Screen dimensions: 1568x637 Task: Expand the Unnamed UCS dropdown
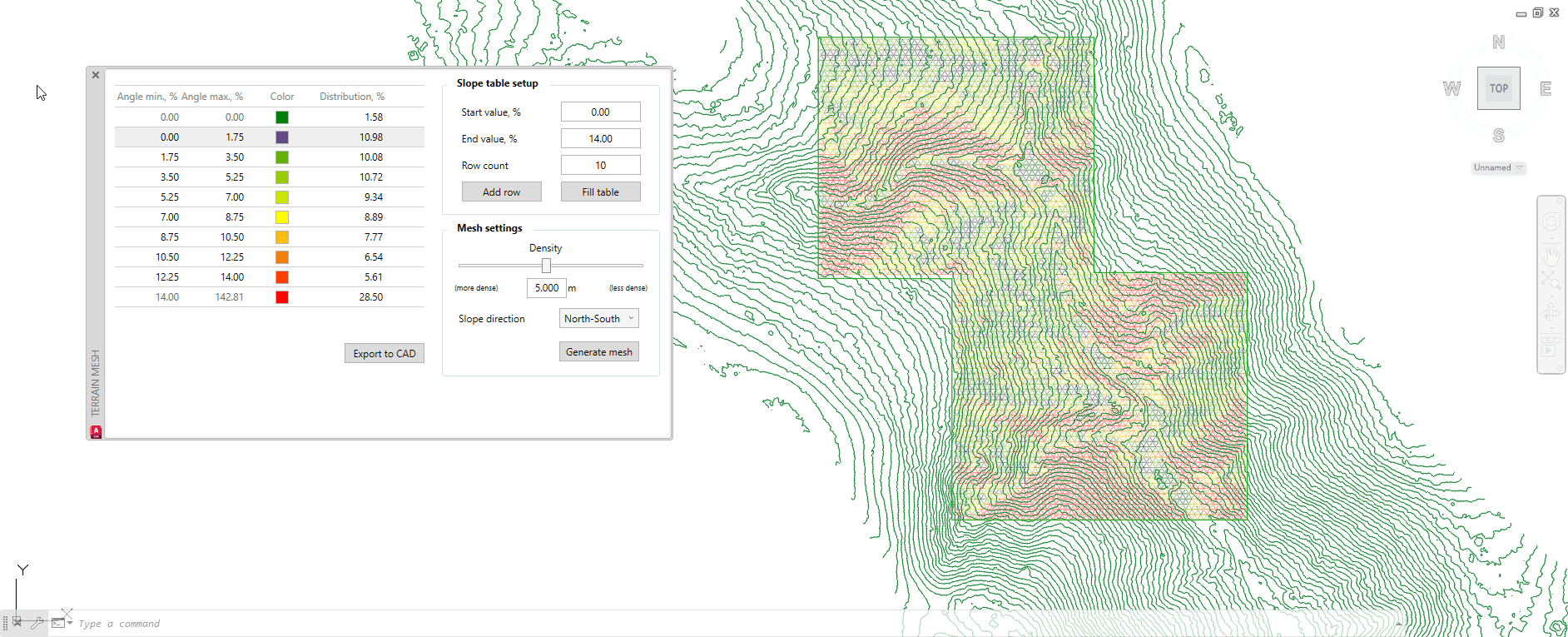[x=1498, y=167]
